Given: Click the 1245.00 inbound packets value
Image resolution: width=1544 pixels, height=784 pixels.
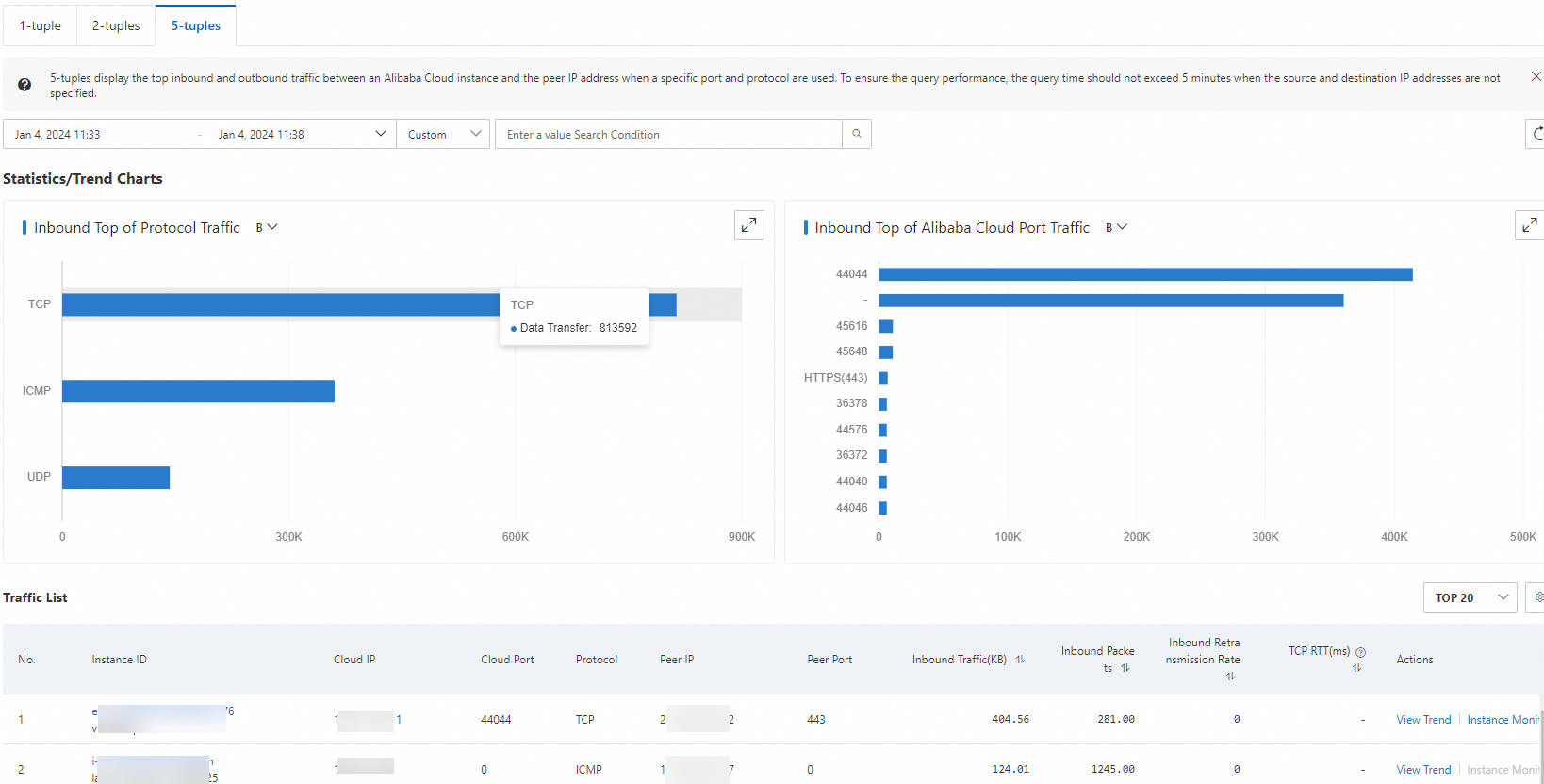Looking at the screenshot, I should coord(1112,769).
